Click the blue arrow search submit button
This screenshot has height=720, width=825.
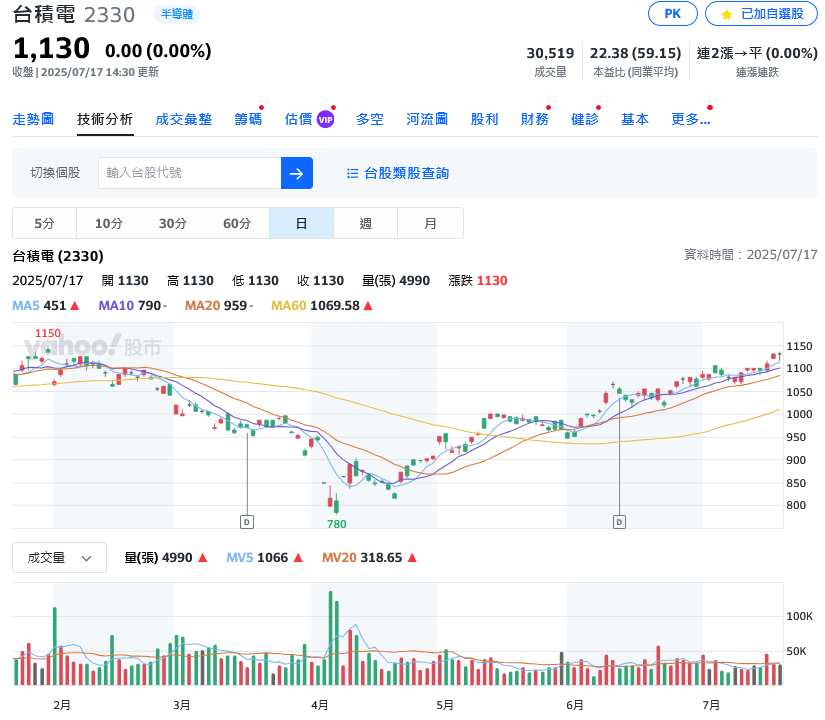pos(297,173)
